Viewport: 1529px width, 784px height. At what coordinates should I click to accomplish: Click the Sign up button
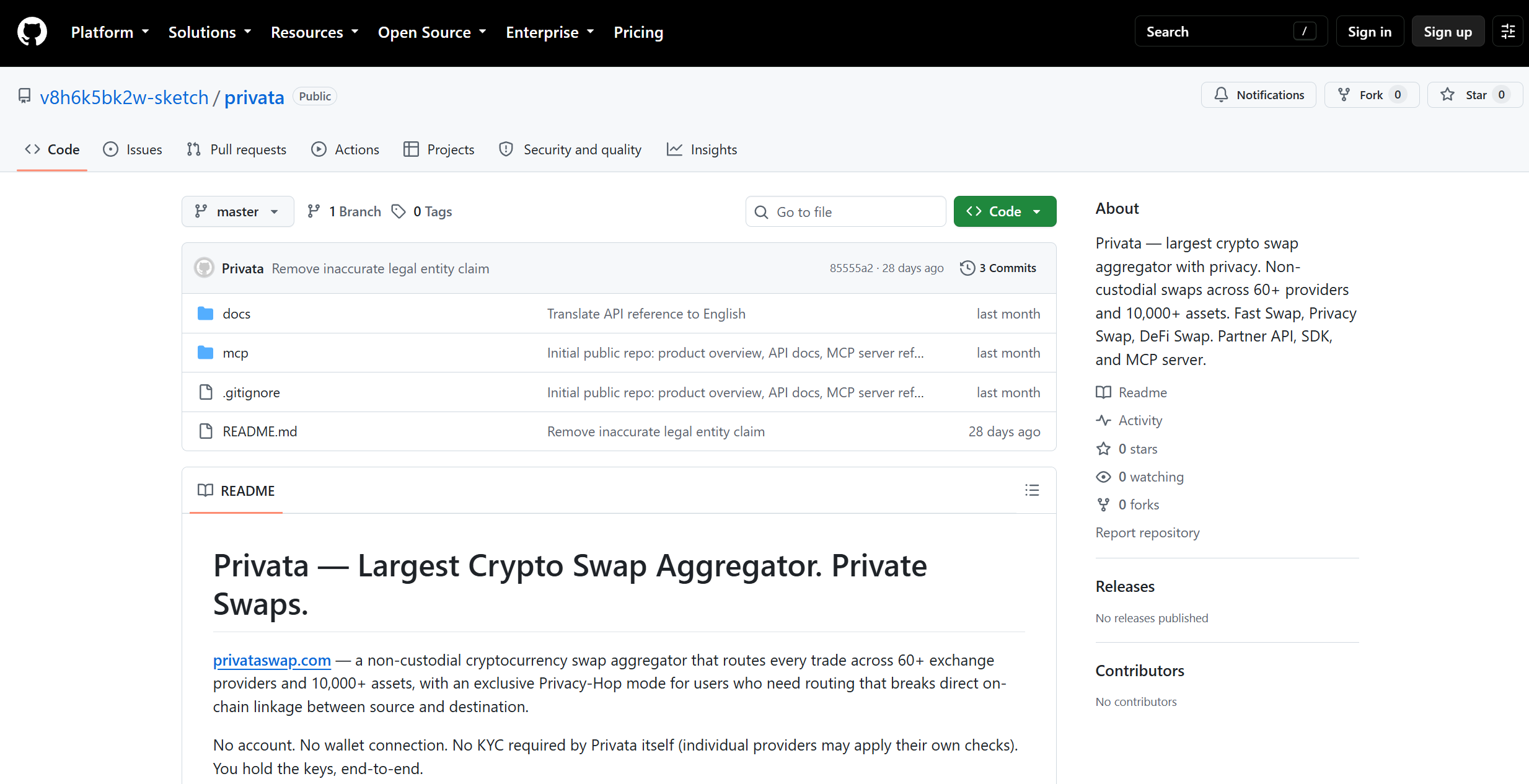pos(1448,32)
